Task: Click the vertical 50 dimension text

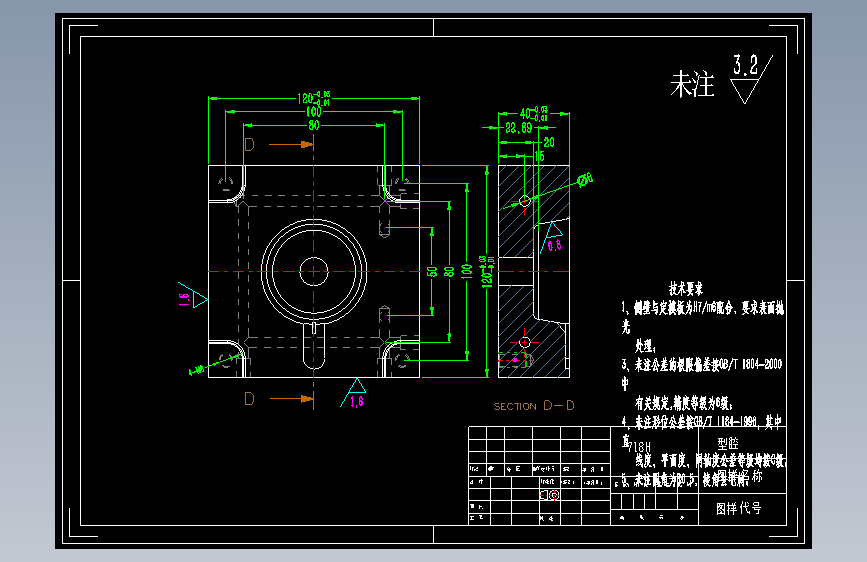Action: [x=432, y=272]
